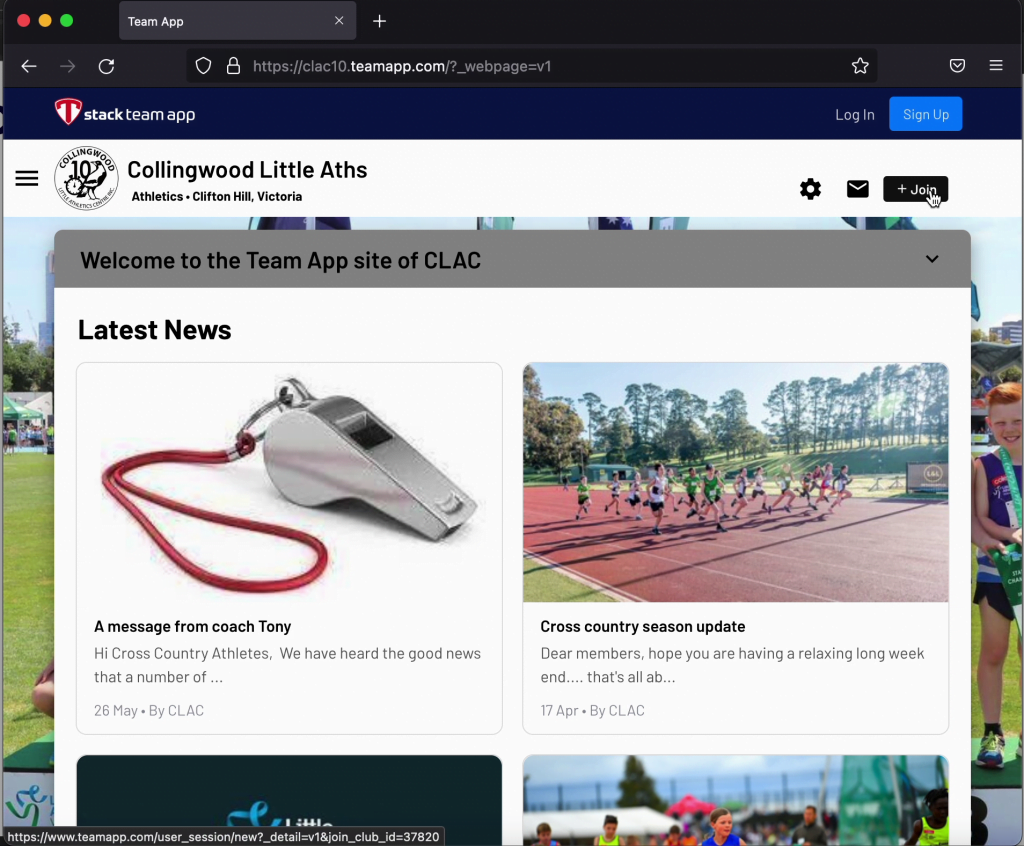Click the '26 May • By CLAC' byline
The height and width of the screenshot is (846, 1024).
click(149, 711)
